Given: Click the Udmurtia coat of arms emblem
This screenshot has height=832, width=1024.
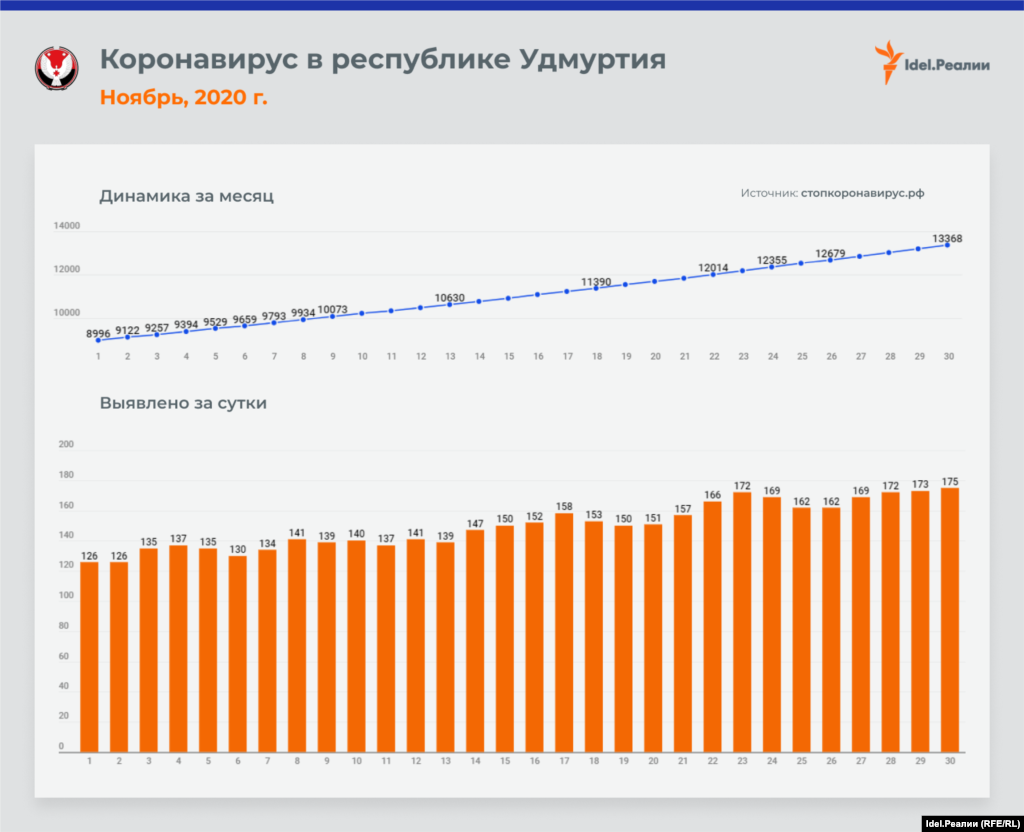Looking at the screenshot, I should [56, 69].
